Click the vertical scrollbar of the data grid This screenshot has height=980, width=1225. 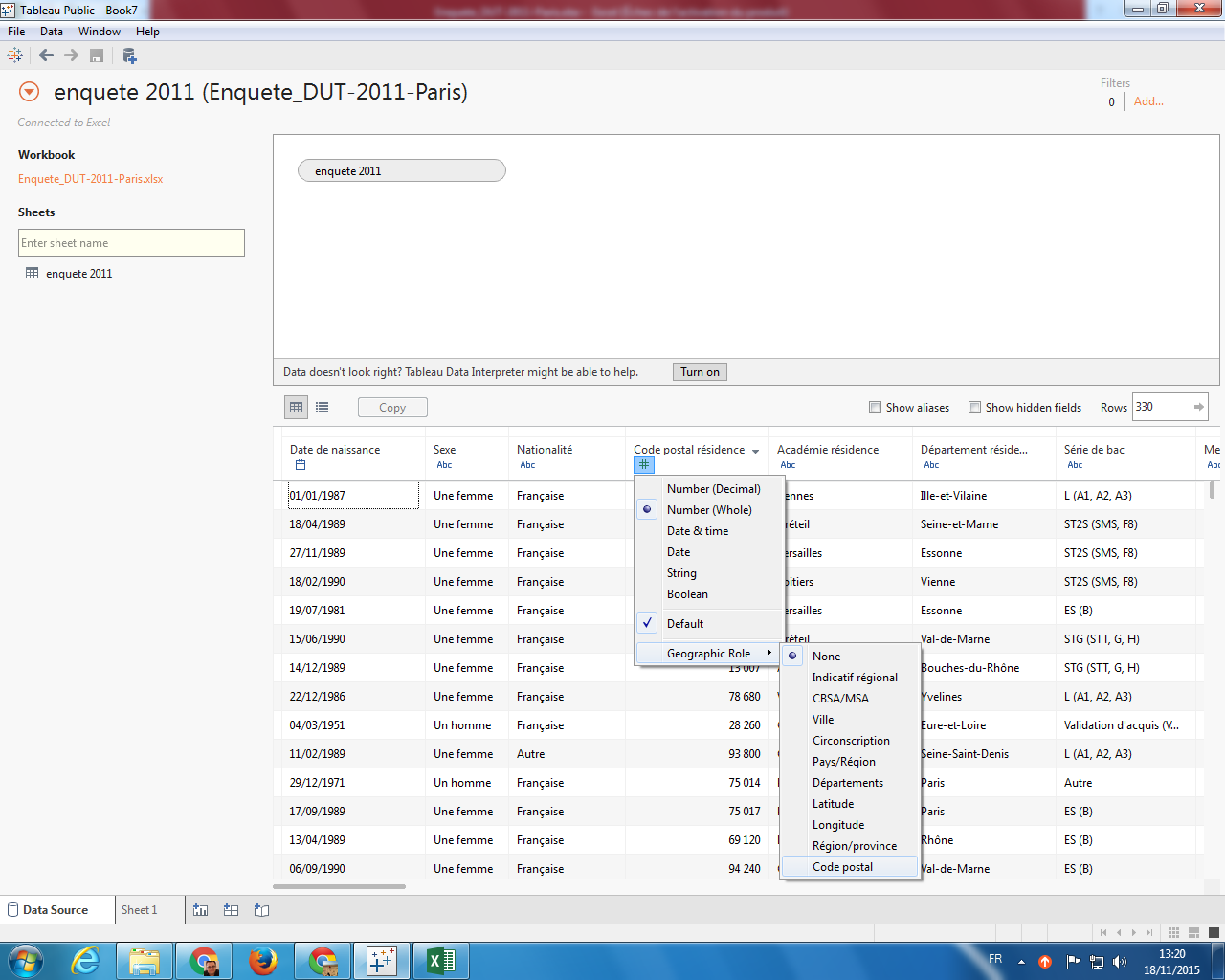1212,490
